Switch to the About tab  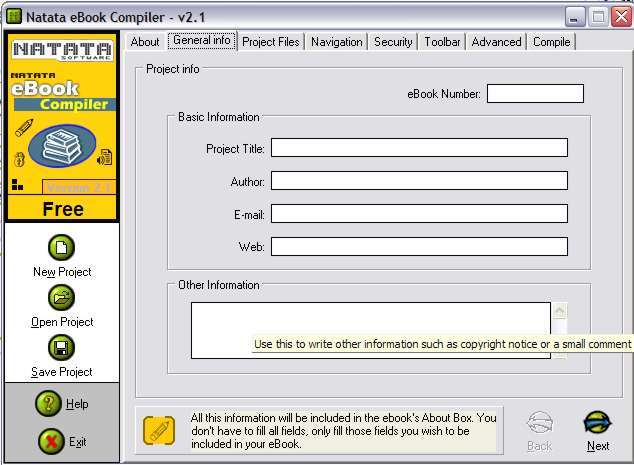(145, 42)
